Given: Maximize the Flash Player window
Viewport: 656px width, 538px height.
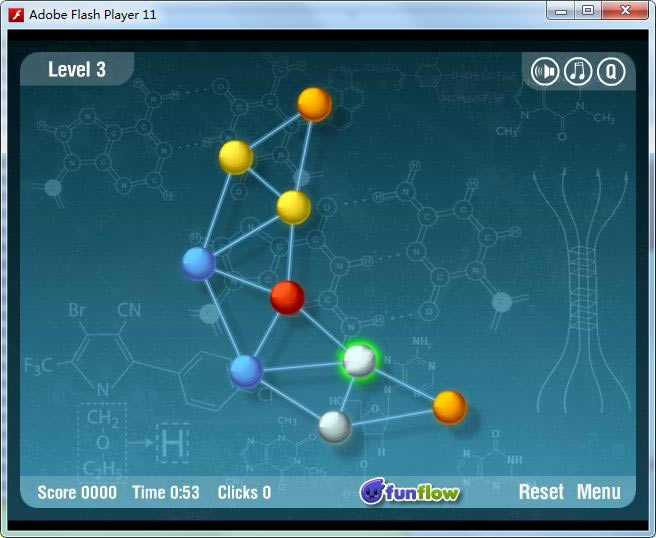Looking at the screenshot, I should pyautogui.click(x=588, y=10).
